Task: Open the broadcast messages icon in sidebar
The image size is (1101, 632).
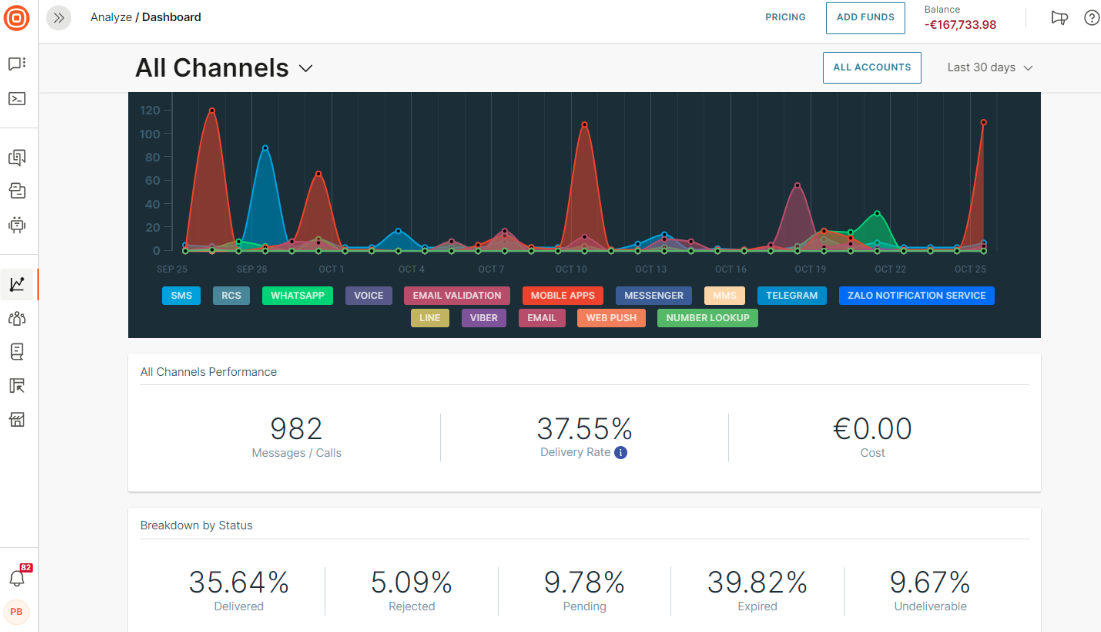Action: tap(17, 157)
